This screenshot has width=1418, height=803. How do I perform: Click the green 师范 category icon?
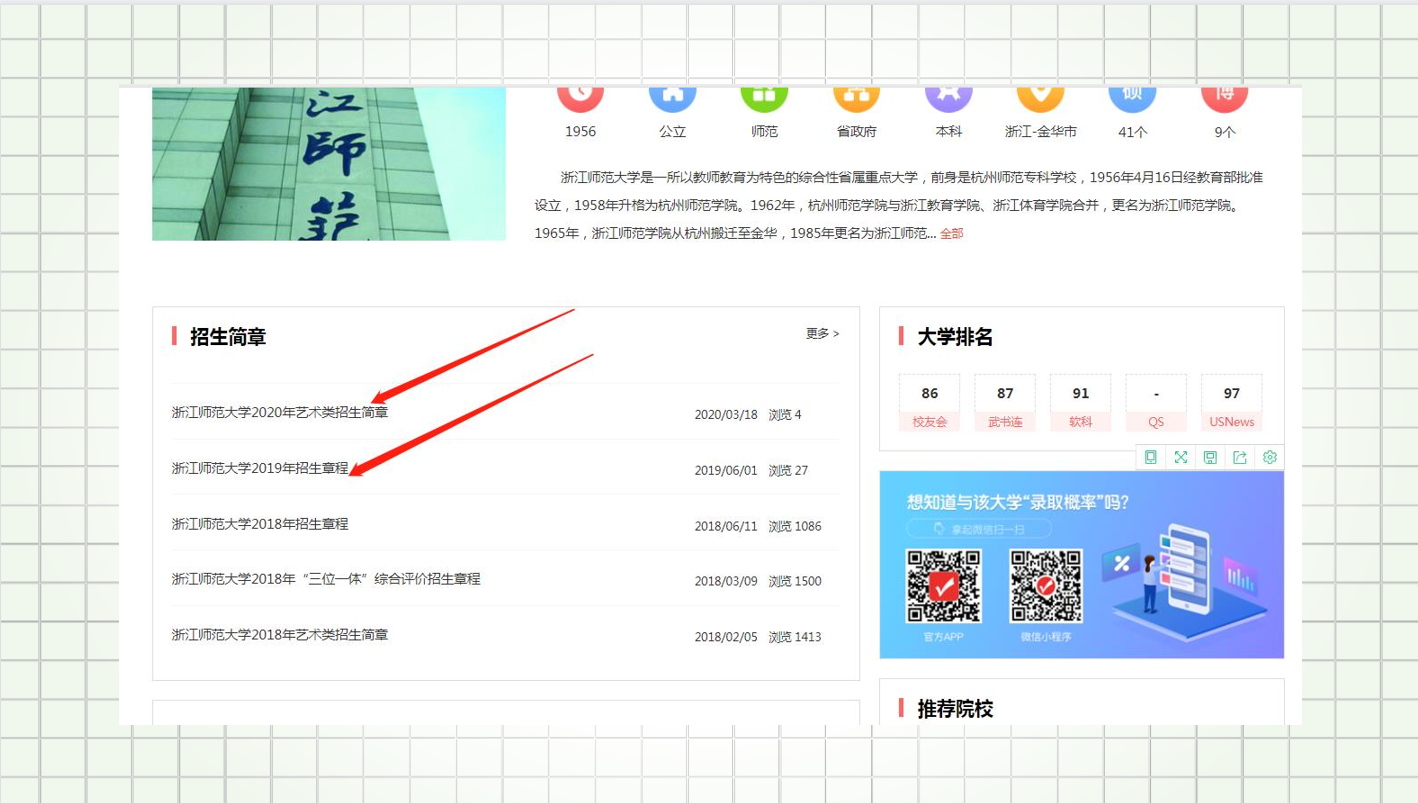[764, 97]
